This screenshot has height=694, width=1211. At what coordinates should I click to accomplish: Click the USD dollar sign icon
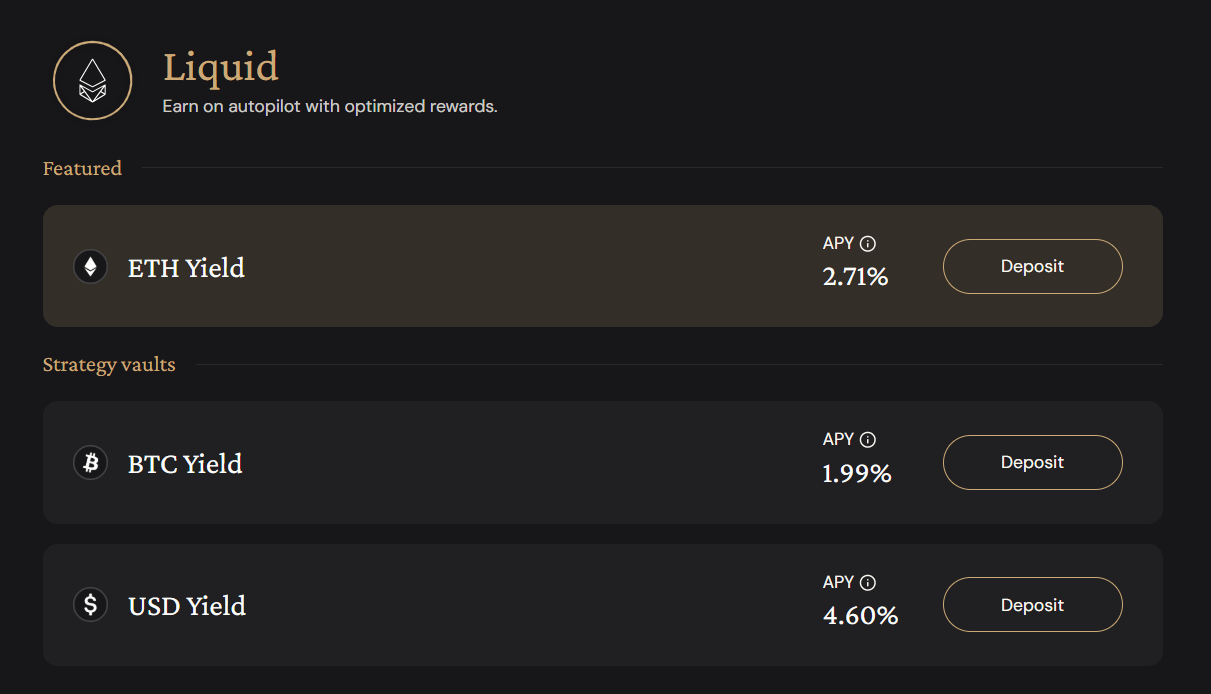pyautogui.click(x=91, y=605)
